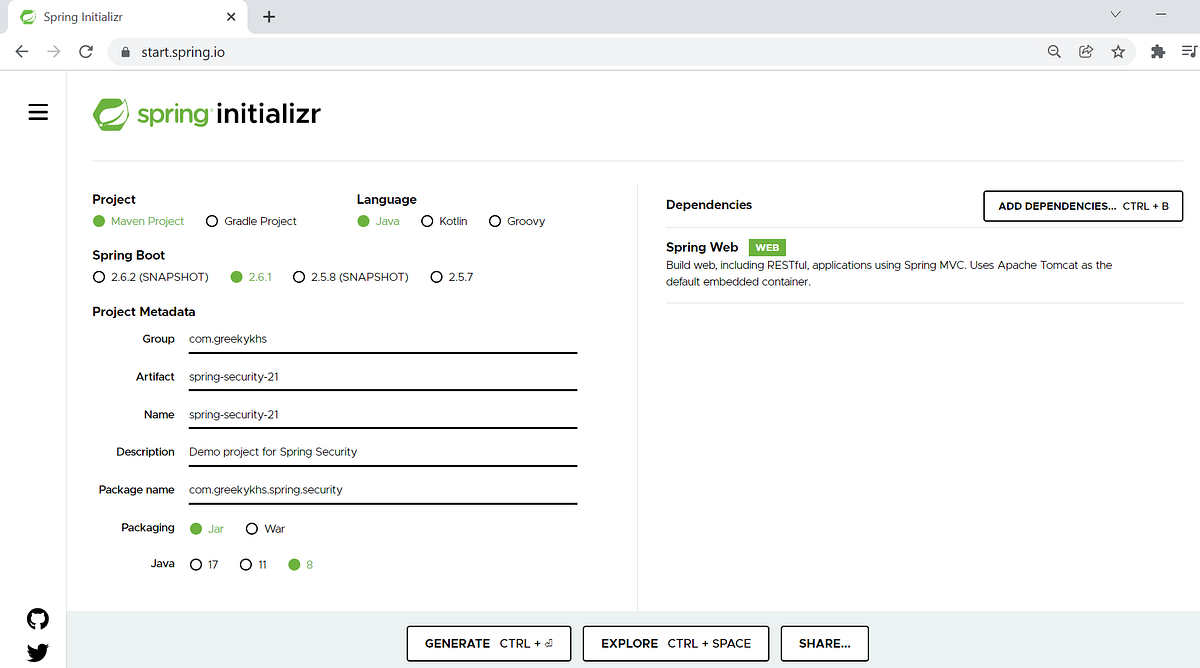Screen dimensions: 1200x668
Task: Select Java 17 version
Action: coord(194,564)
